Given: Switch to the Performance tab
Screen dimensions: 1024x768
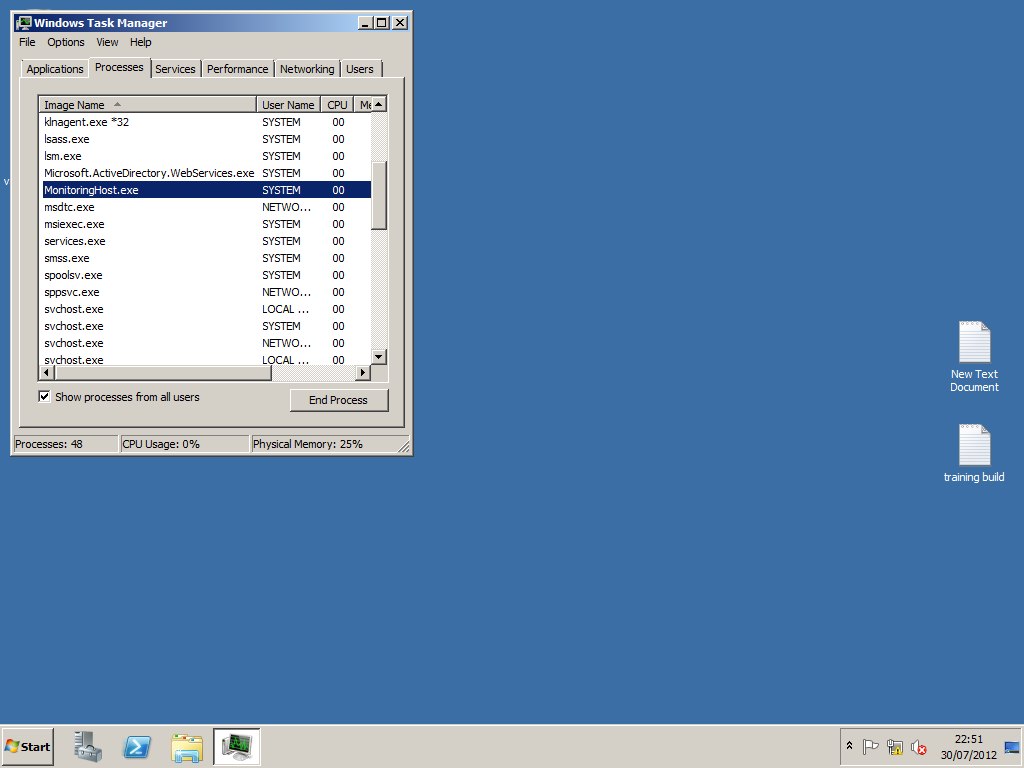Looking at the screenshot, I should (x=238, y=69).
